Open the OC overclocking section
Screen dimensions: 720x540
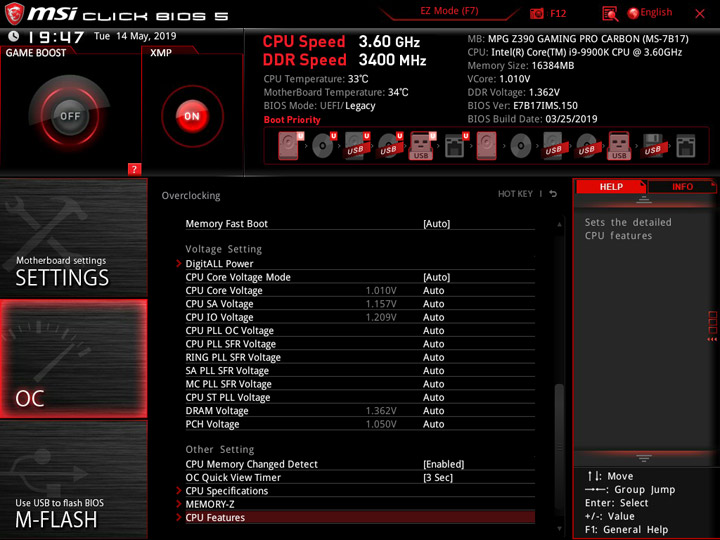[x=73, y=359]
